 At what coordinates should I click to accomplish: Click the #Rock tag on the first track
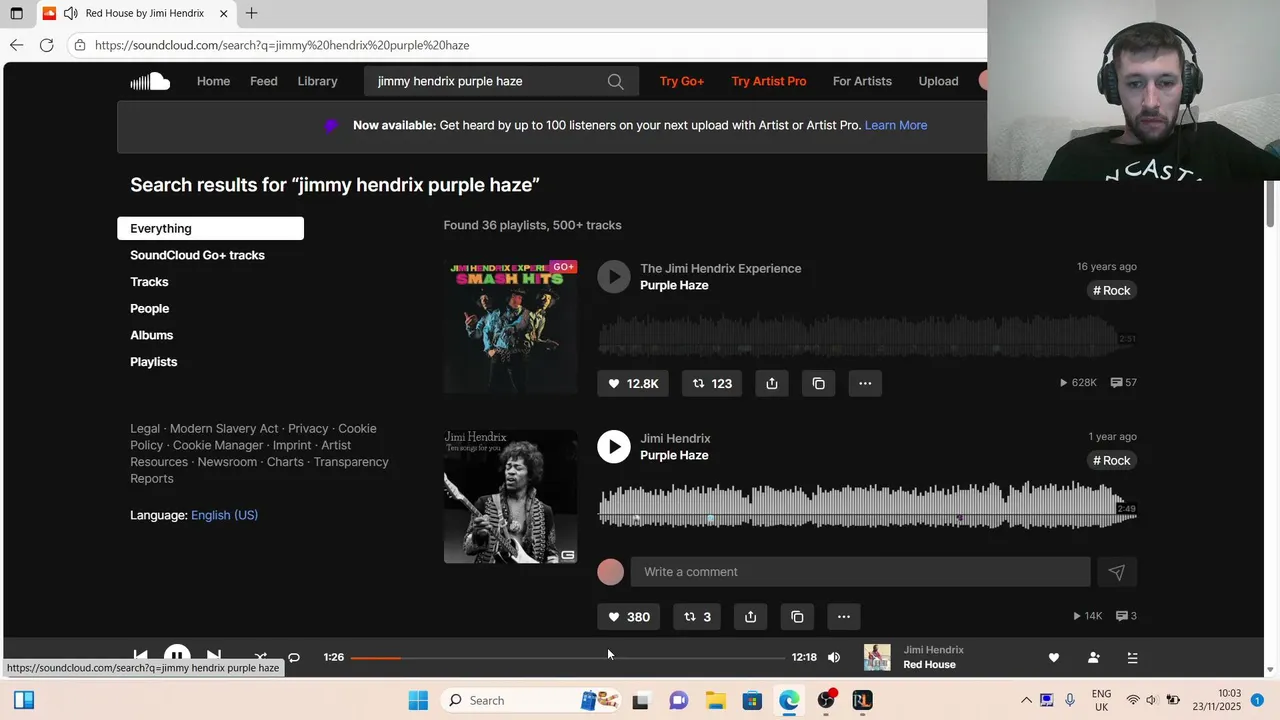point(1112,291)
